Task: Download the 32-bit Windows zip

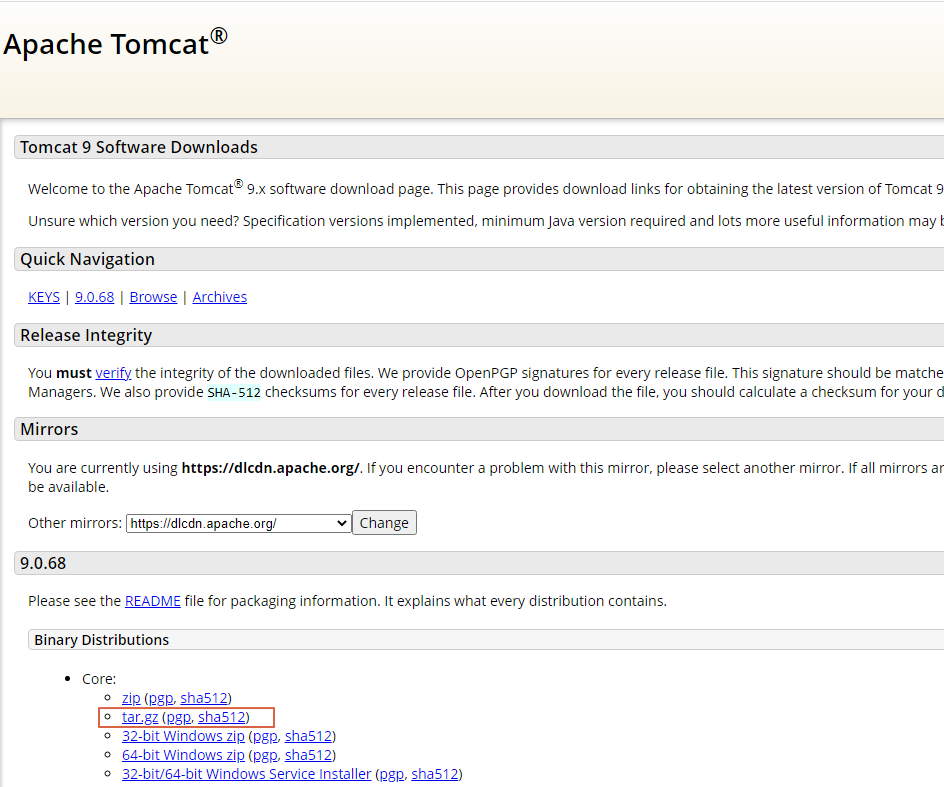Action: [x=184, y=736]
